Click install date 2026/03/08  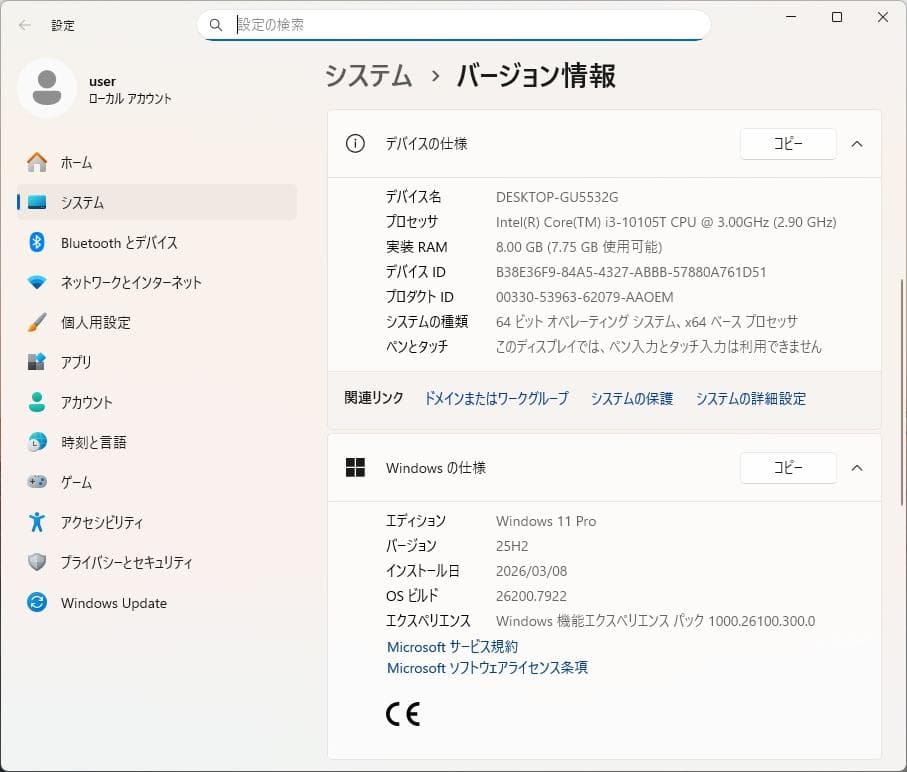coord(531,571)
